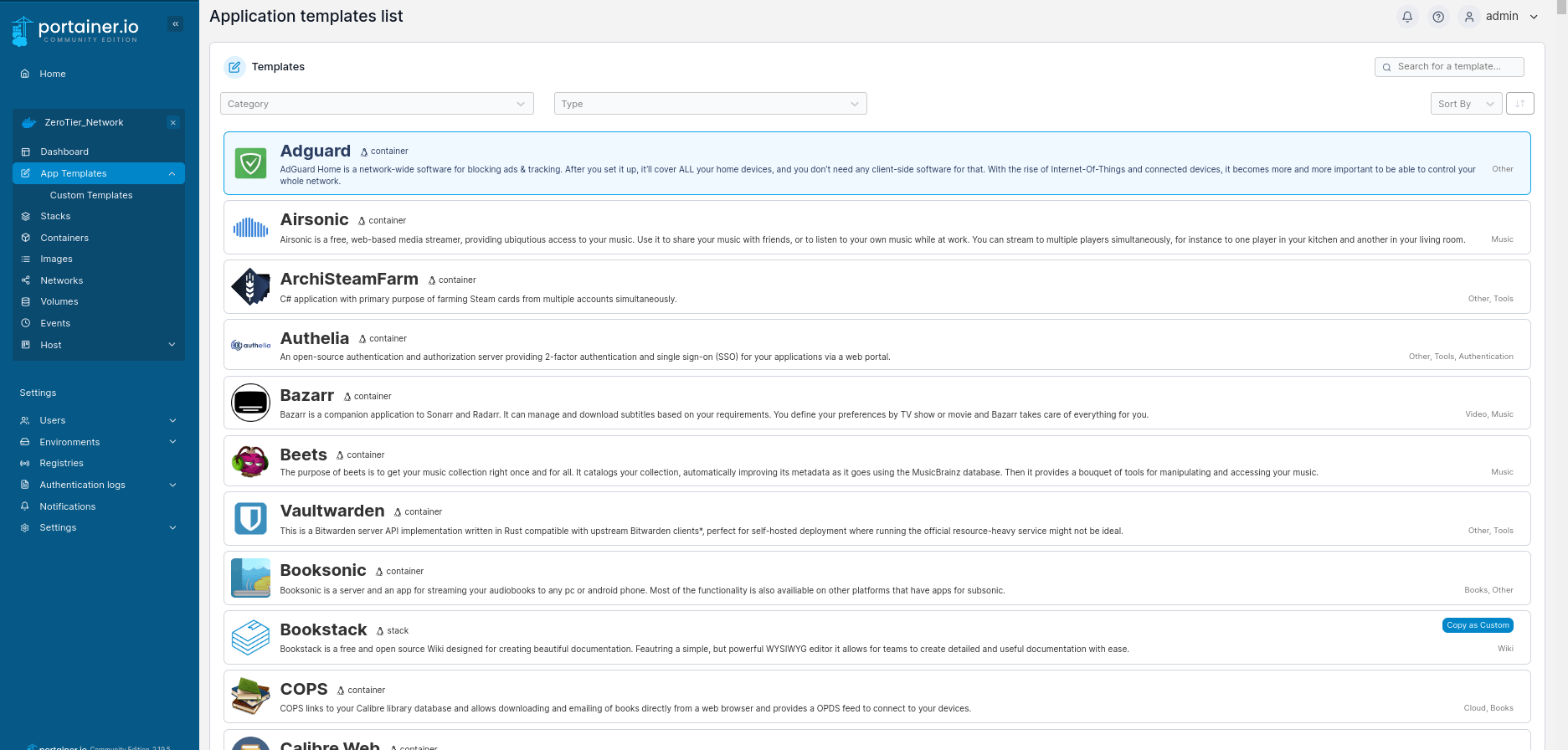Click the Beets logo
This screenshot has width=1568, height=750.
coord(250,461)
